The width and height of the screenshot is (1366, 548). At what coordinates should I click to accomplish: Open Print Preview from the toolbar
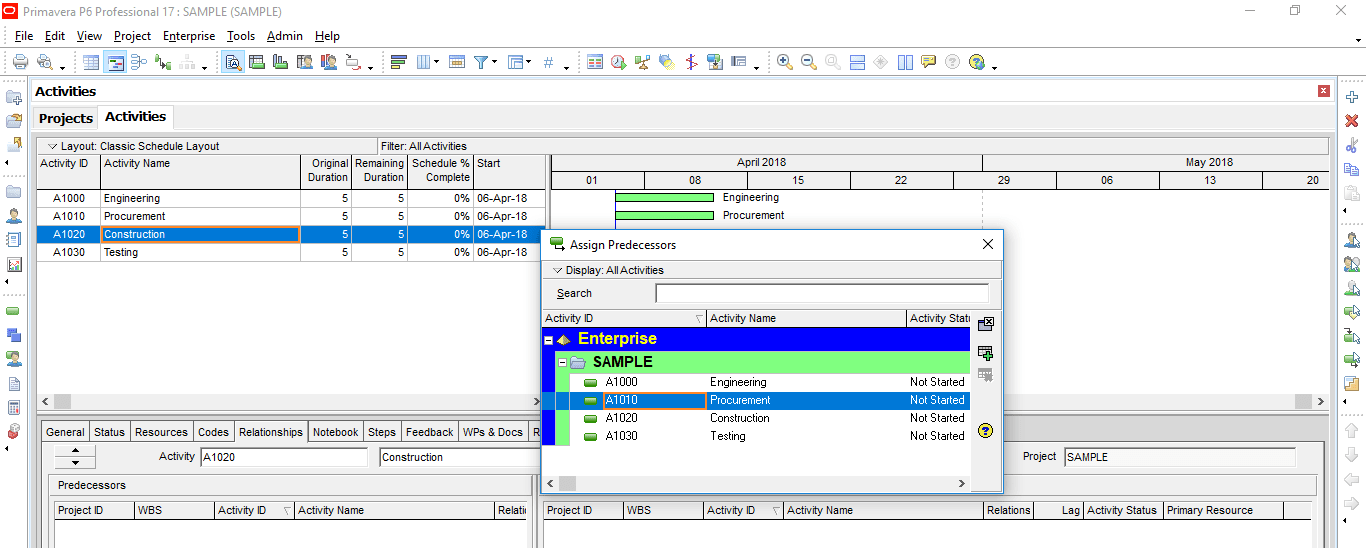point(46,62)
